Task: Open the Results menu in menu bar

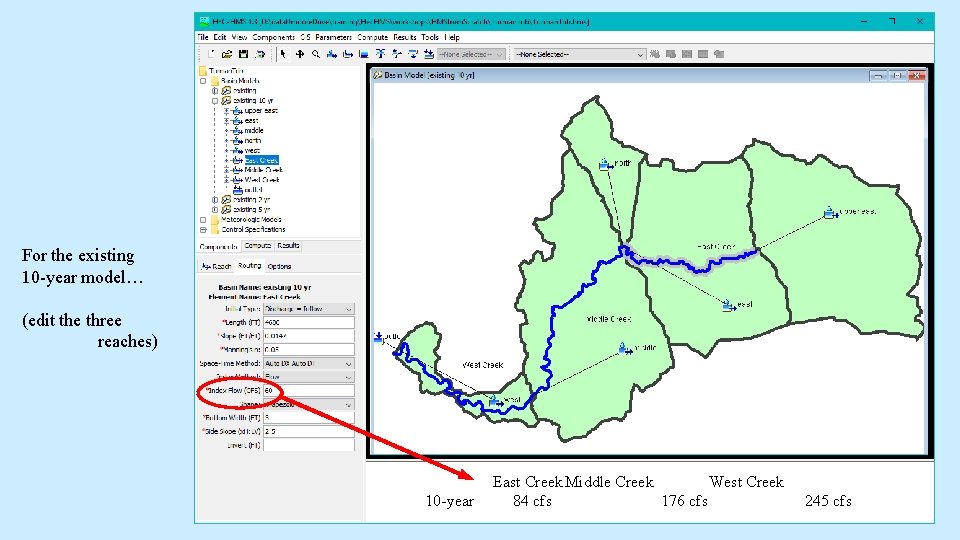Action: pyautogui.click(x=405, y=37)
